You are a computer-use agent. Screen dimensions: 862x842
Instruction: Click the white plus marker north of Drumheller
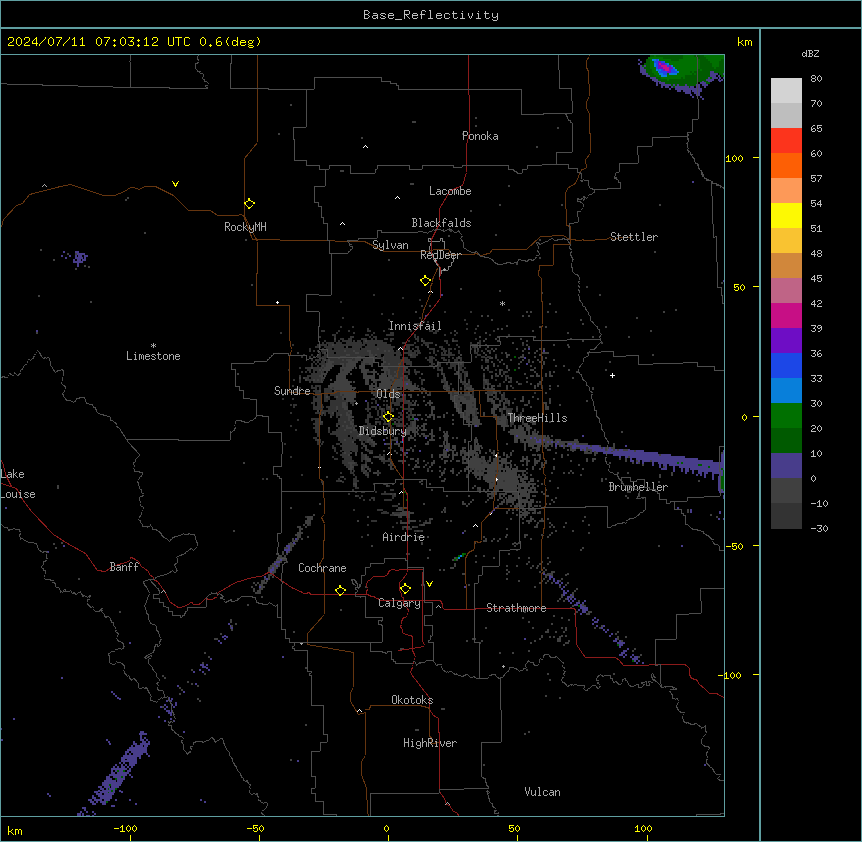[x=612, y=375]
